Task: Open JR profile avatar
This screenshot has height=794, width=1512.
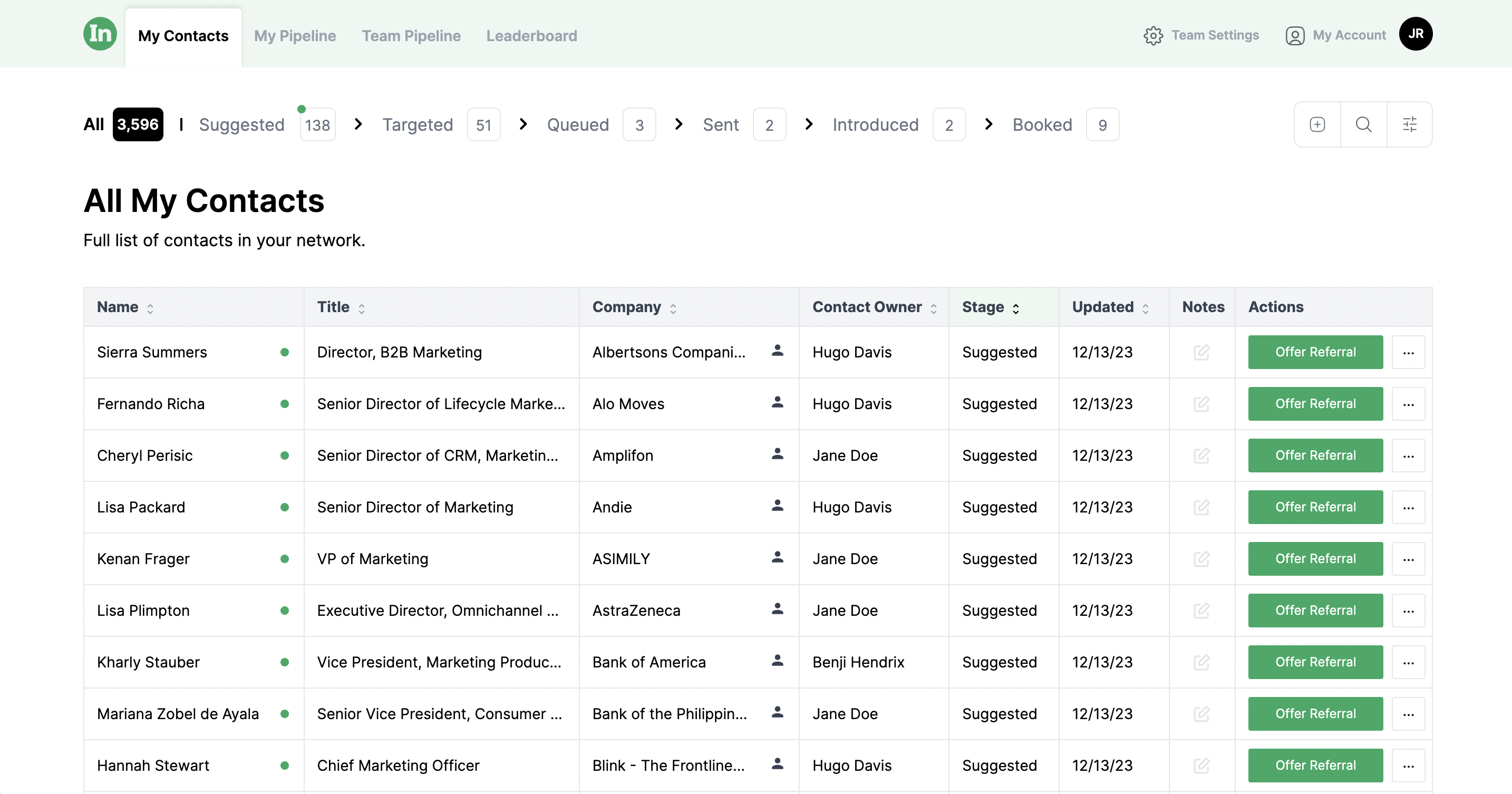Action: pos(1415,34)
